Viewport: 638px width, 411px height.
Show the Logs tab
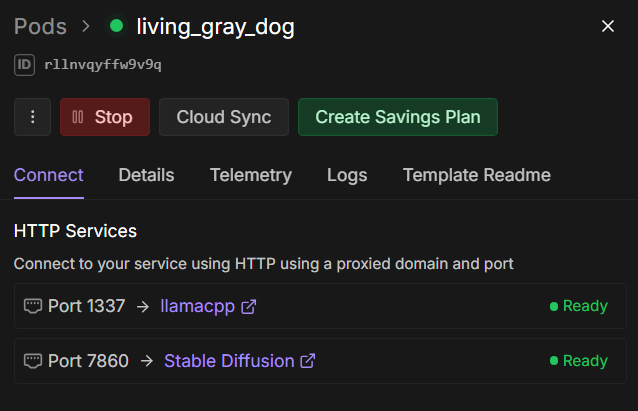(x=347, y=175)
